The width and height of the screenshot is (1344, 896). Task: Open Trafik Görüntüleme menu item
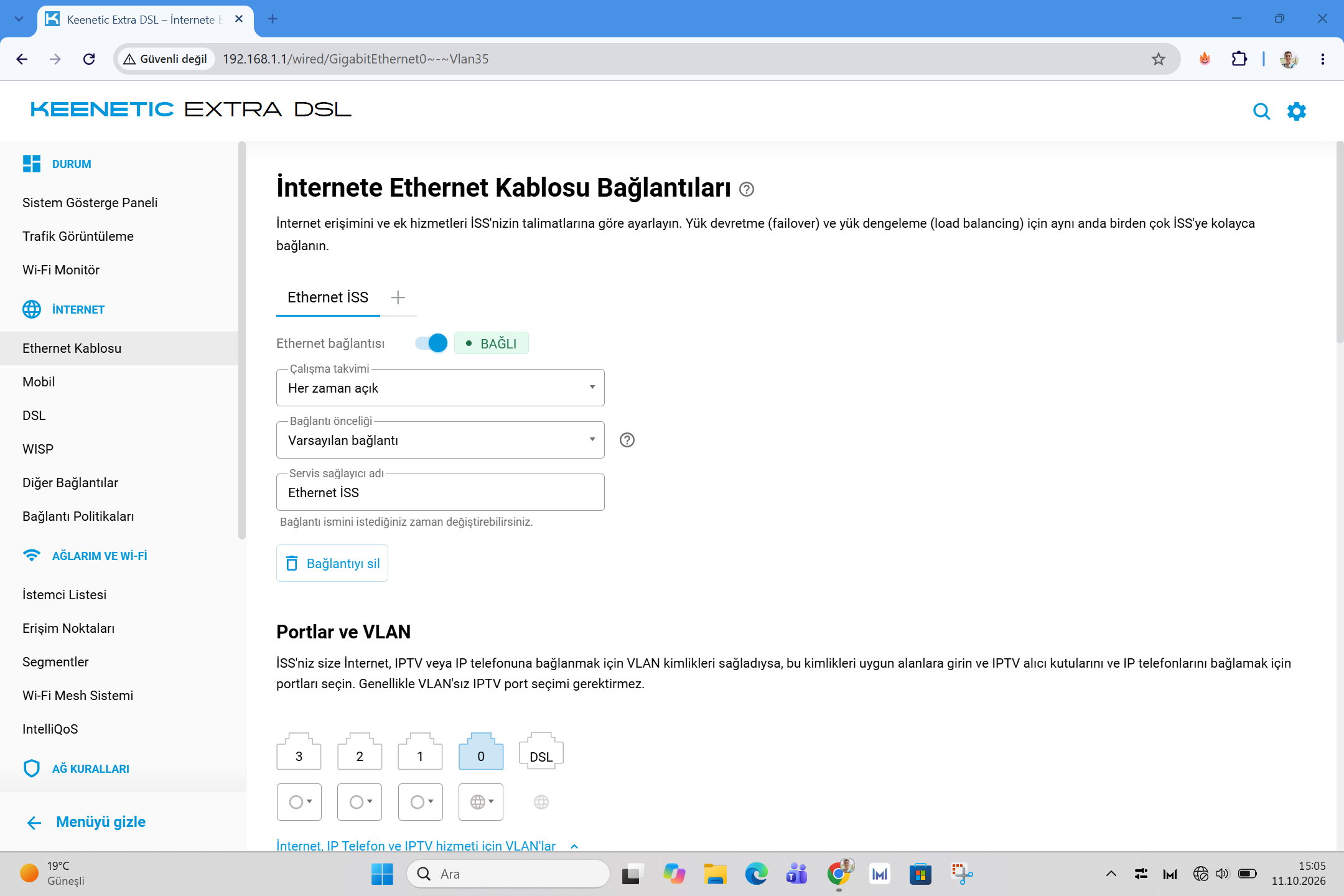pyautogui.click(x=78, y=236)
